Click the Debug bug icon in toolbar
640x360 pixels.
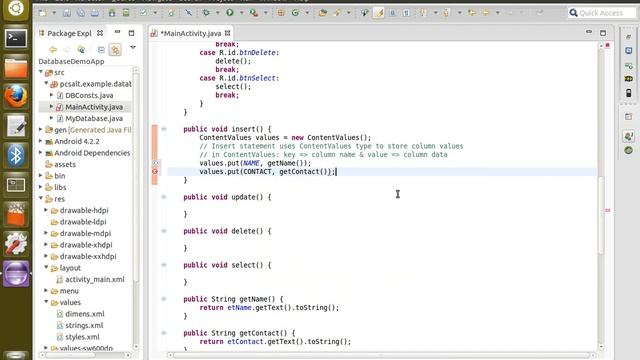point(206,13)
